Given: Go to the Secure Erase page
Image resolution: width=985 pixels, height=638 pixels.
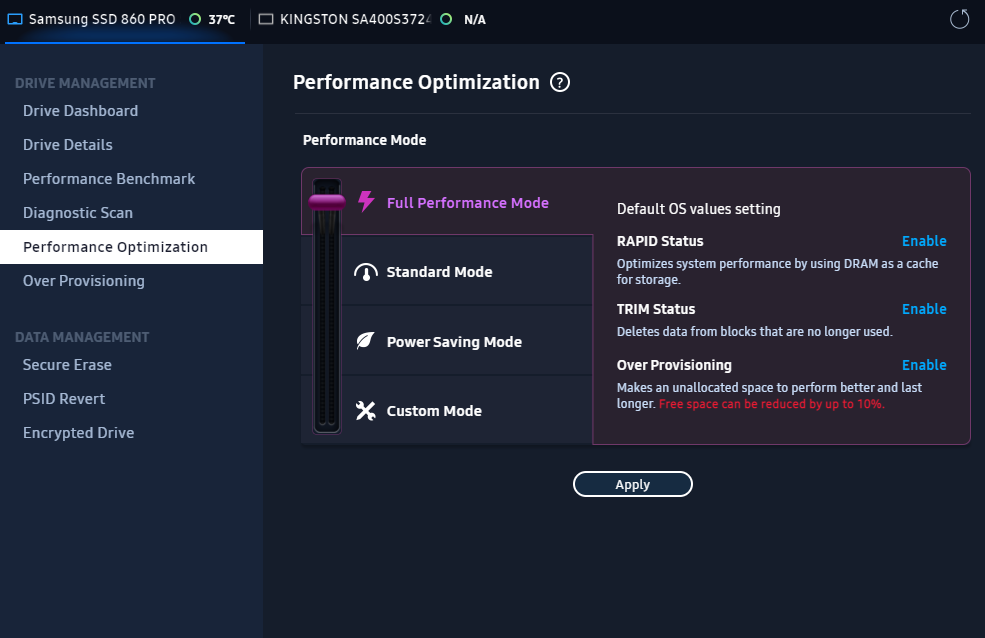Looking at the screenshot, I should [x=67, y=365].
